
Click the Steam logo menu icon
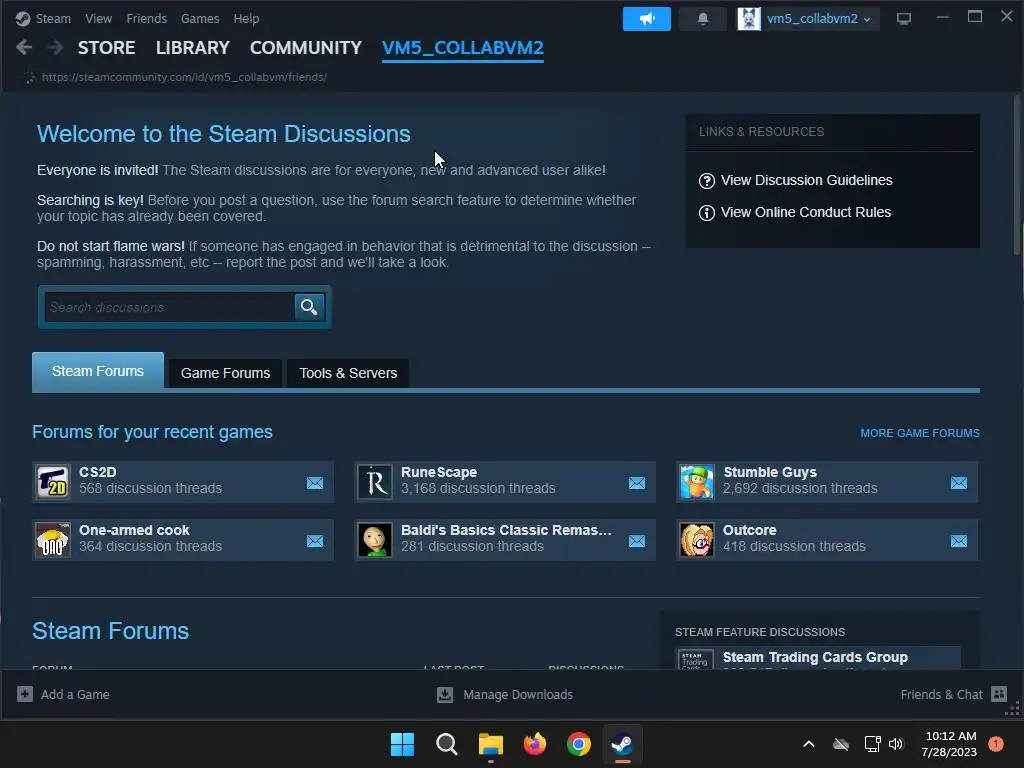[23, 19]
